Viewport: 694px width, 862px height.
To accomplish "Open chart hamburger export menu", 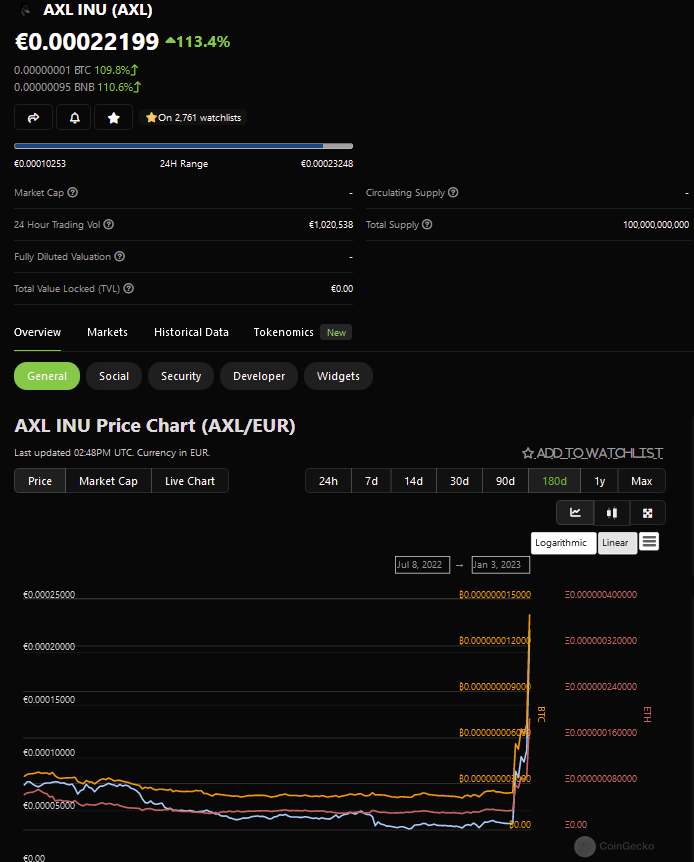I will coord(649,541).
